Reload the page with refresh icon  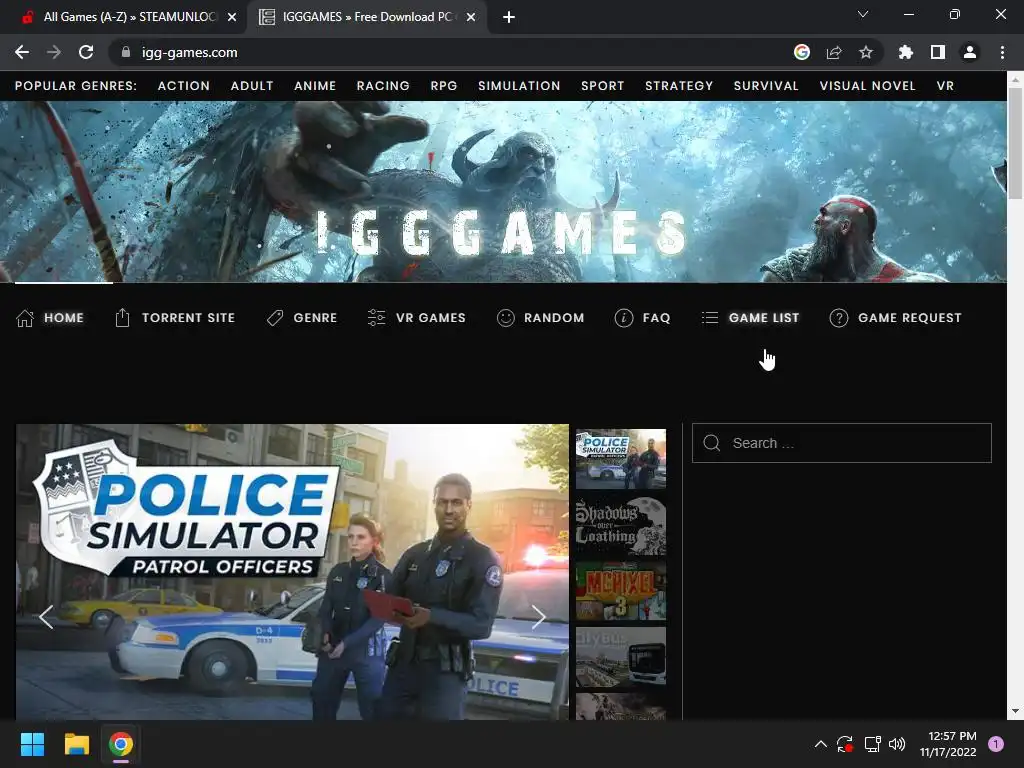click(x=86, y=52)
